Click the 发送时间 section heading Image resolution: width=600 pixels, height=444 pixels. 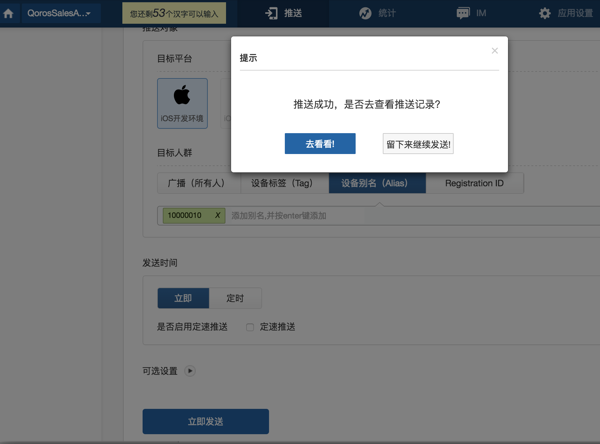tap(160, 263)
